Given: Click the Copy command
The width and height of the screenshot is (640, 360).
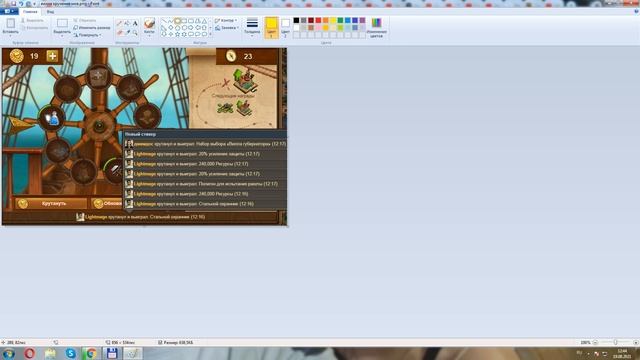Looking at the screenshot, I should pos(34,28).
